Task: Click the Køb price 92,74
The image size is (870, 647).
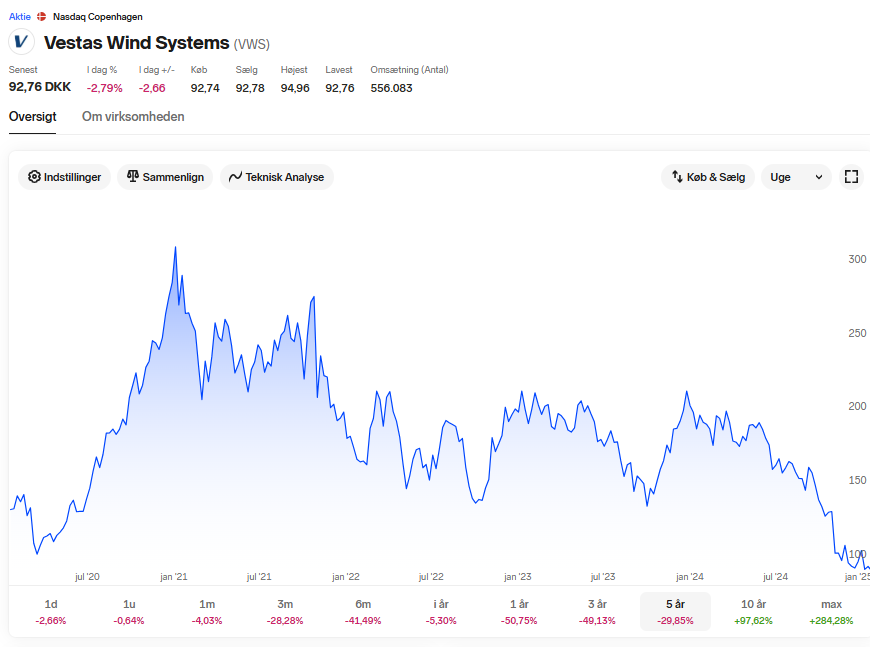Action: pos(205,88)
